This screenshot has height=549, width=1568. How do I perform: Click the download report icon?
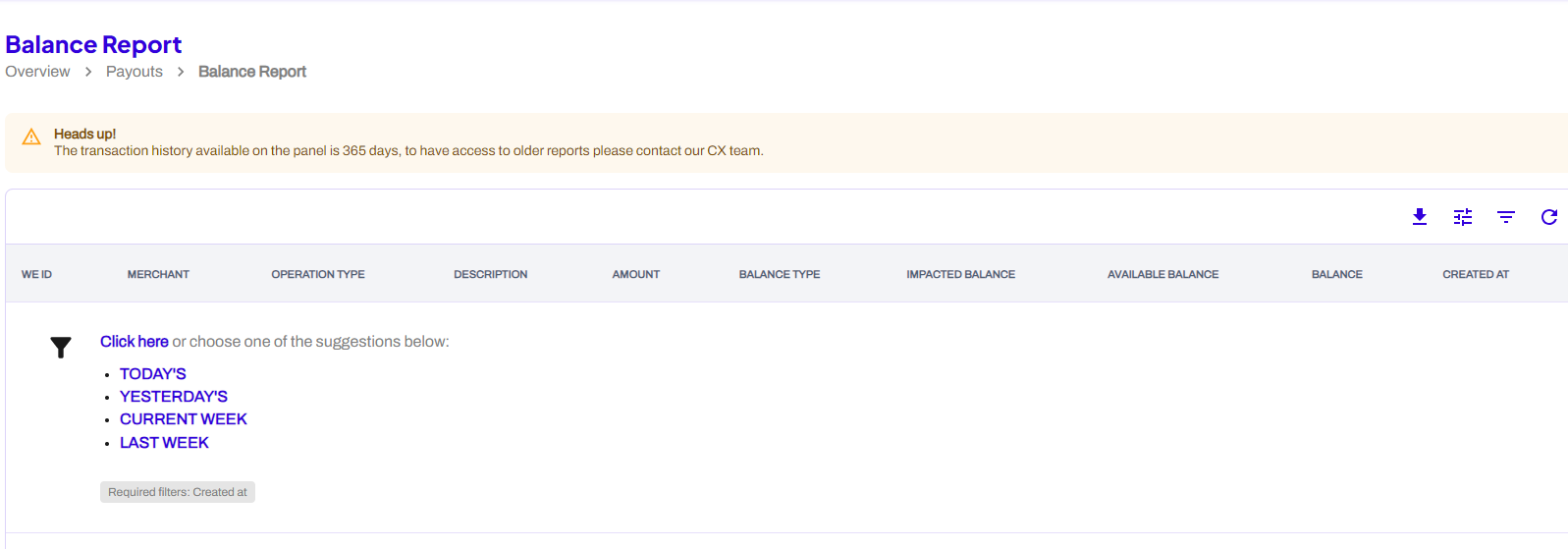[1420, 217]
